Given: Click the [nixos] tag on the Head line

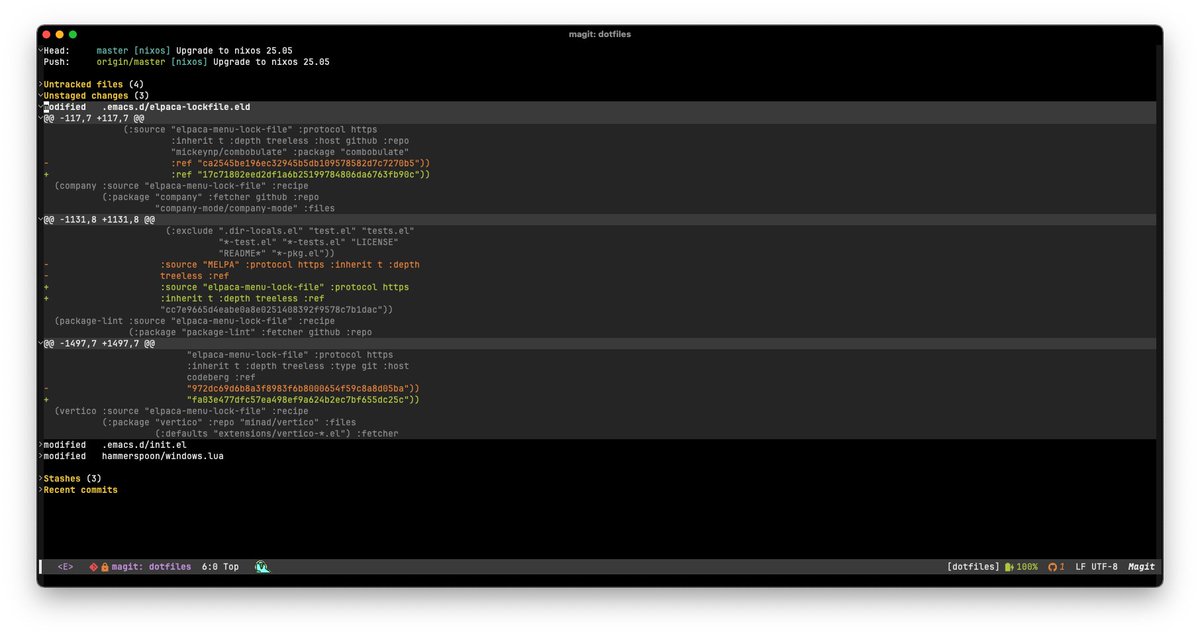Looking at the screenshot, I should coord(152,50).
